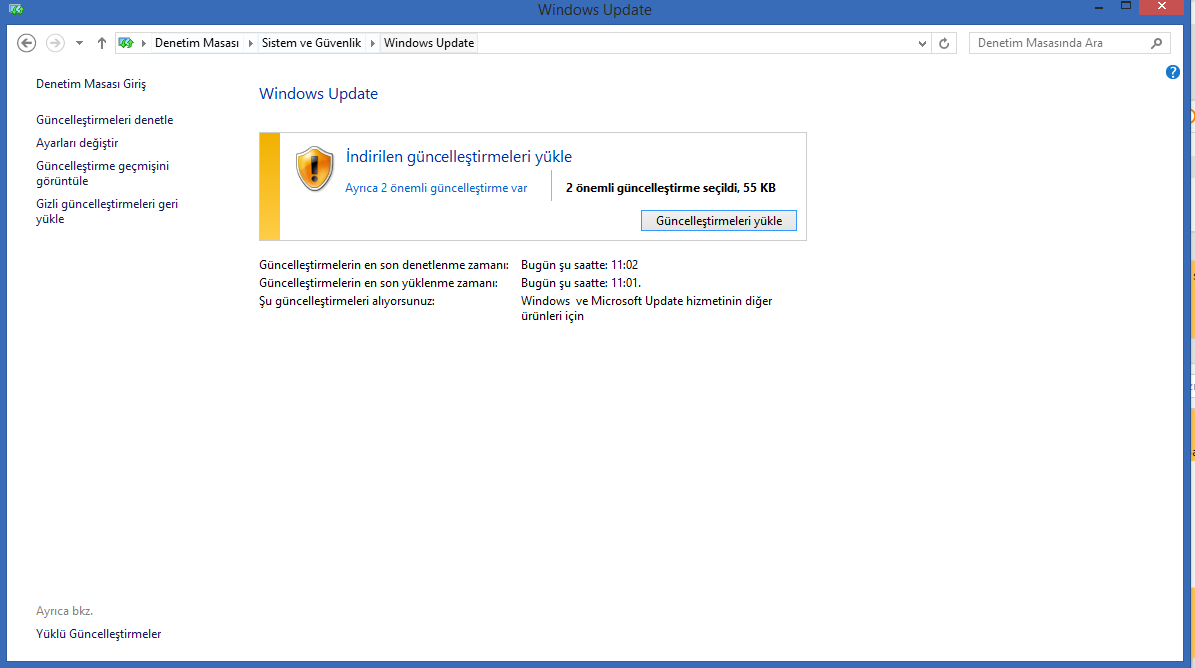Click the search magnifier icon

[1157, 43]
